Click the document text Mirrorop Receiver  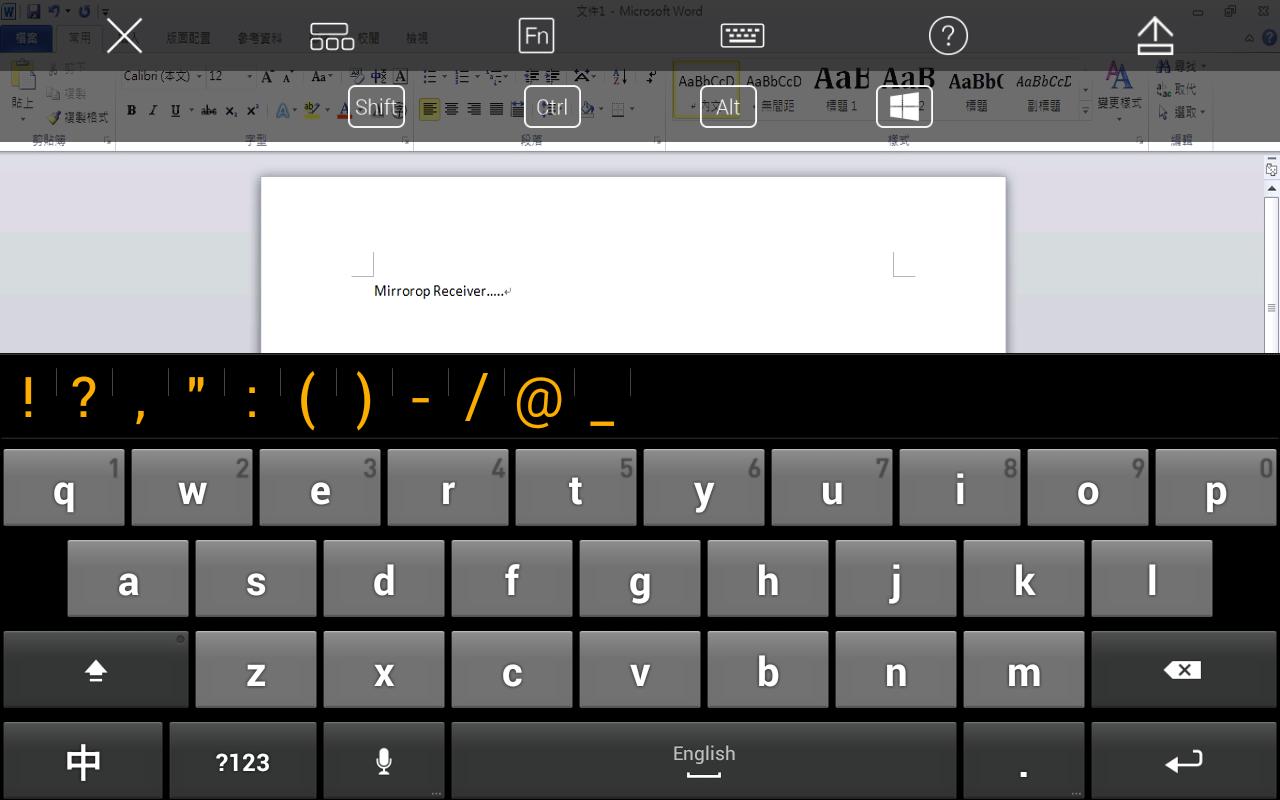pos(430,291)
